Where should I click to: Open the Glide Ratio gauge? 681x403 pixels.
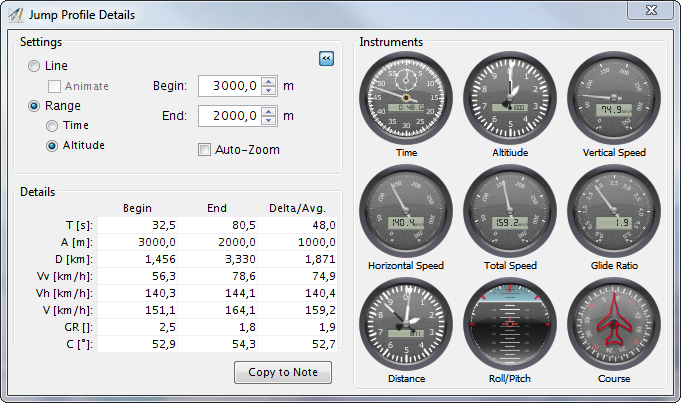click(x=614, y=212)
